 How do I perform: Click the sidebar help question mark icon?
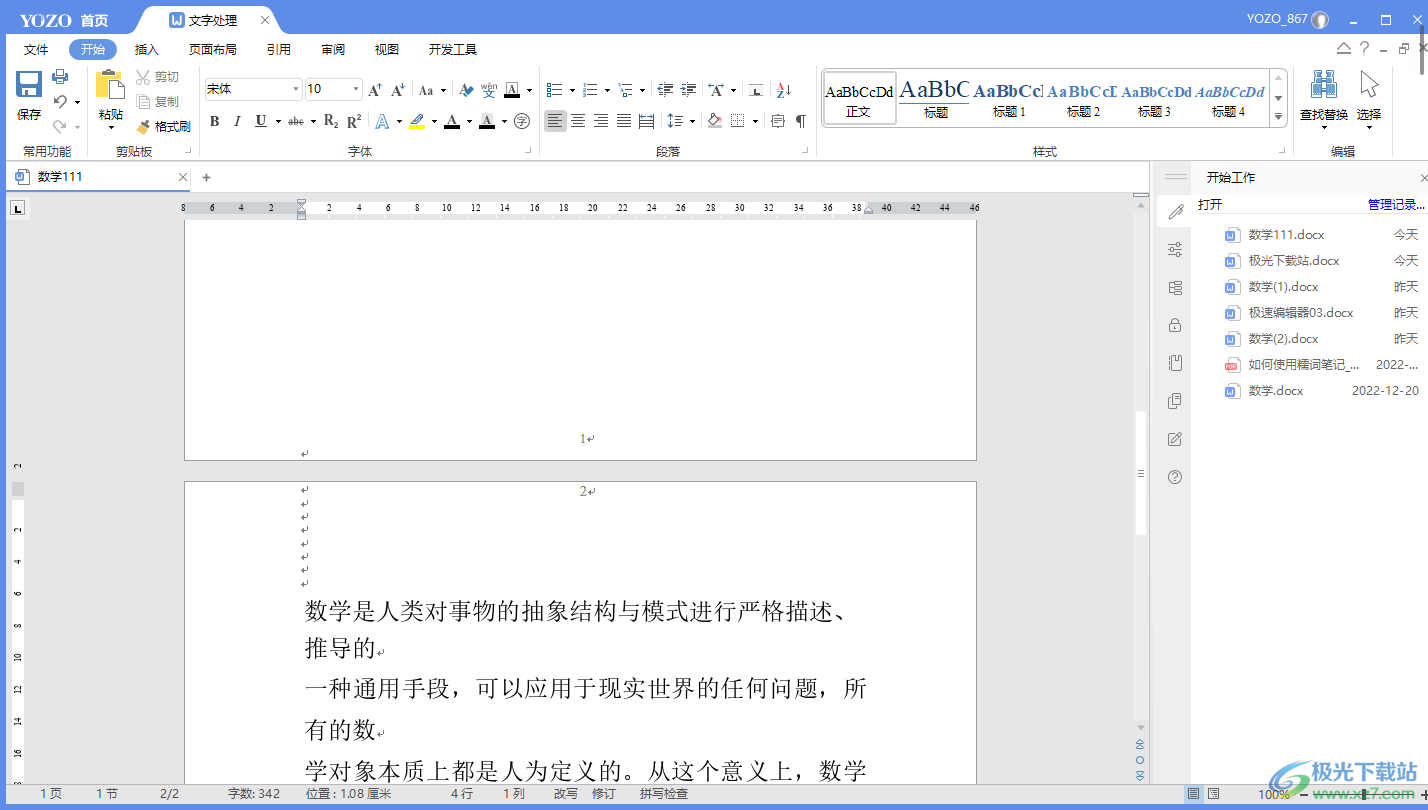(x=1175, y=477)
